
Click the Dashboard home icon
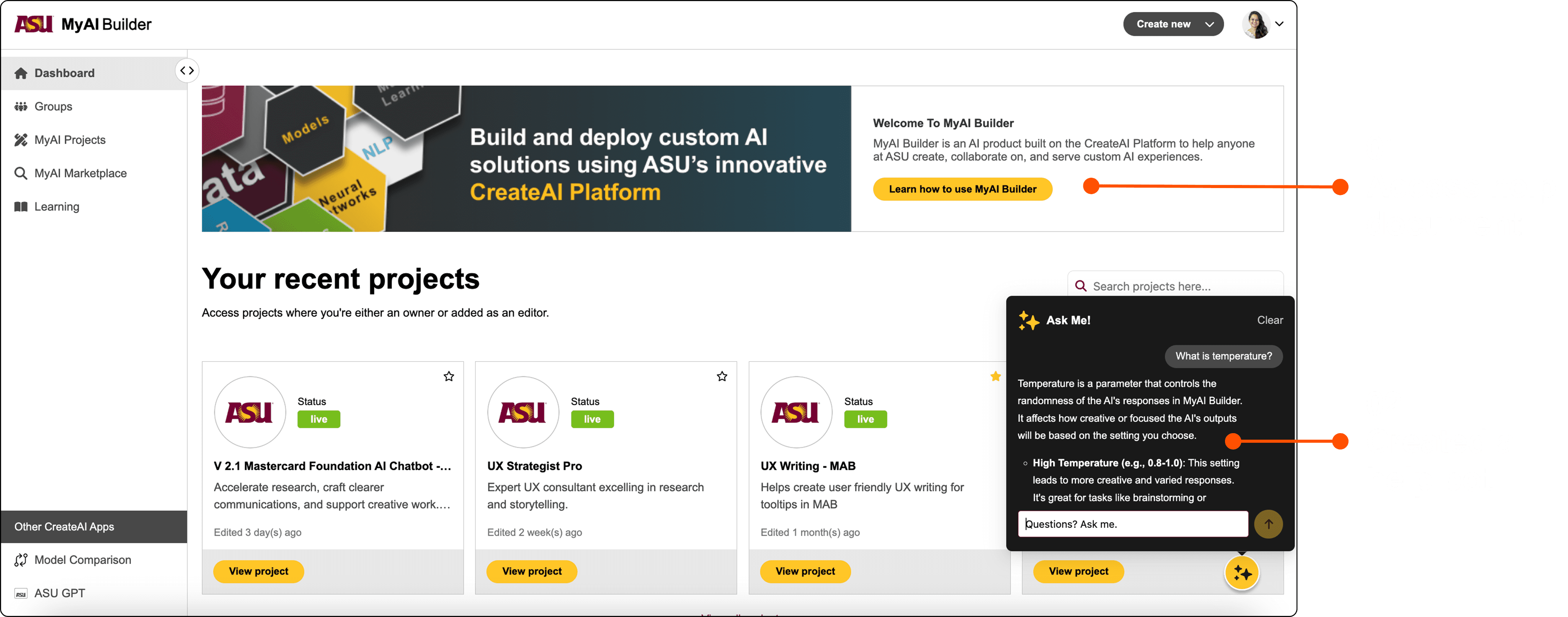tap(21, 73)
